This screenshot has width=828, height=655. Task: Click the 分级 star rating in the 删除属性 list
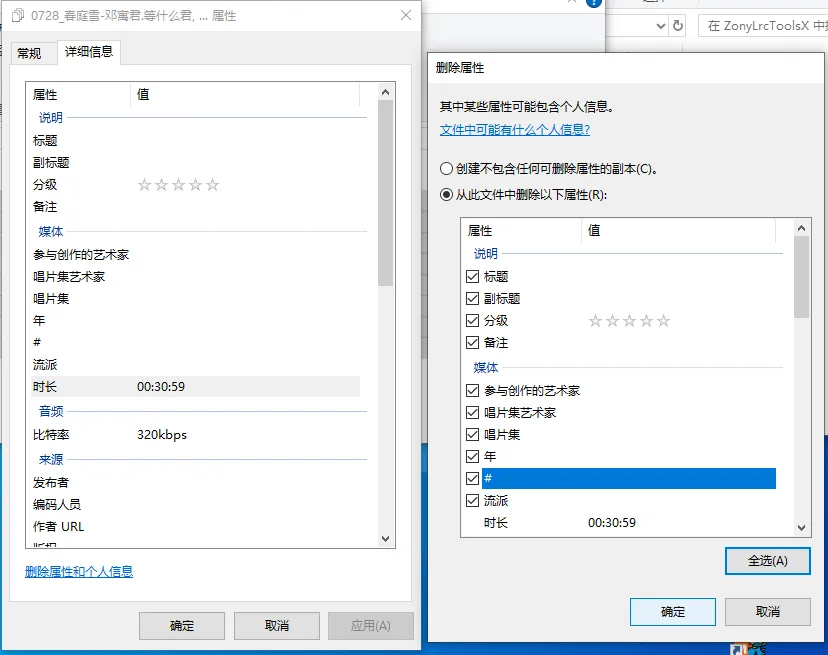pyautogui.click(x=629, y=321)
